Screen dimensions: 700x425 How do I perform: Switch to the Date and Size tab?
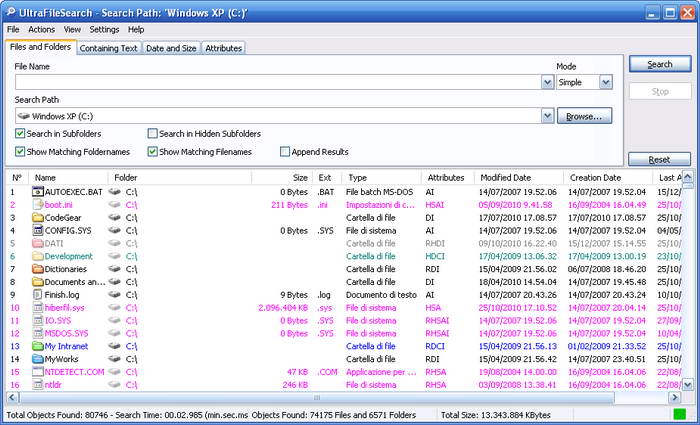click(x=171, y=48)
